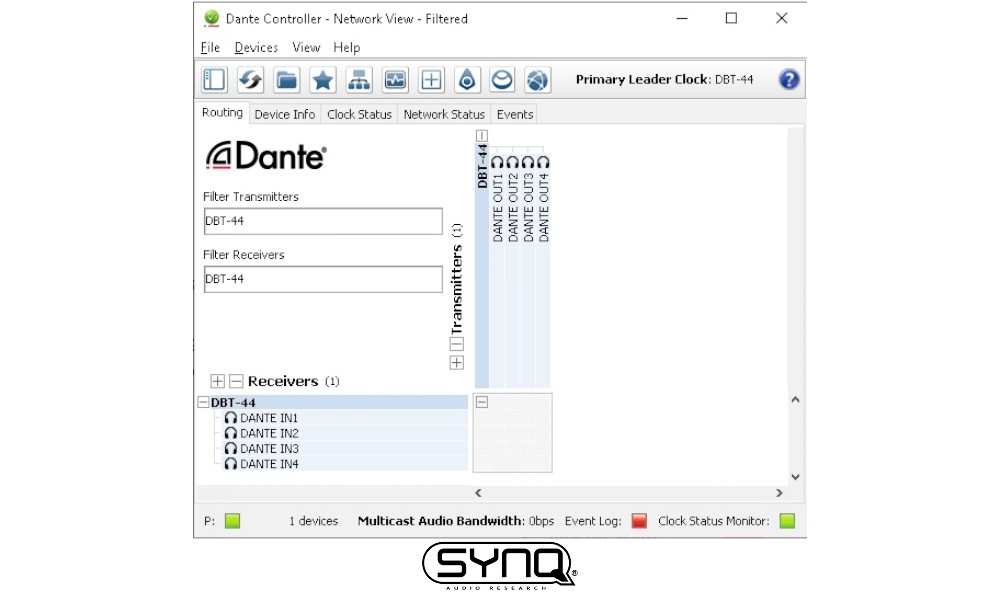Click the green Clock Status Monitor indicator

coord(788,521)
